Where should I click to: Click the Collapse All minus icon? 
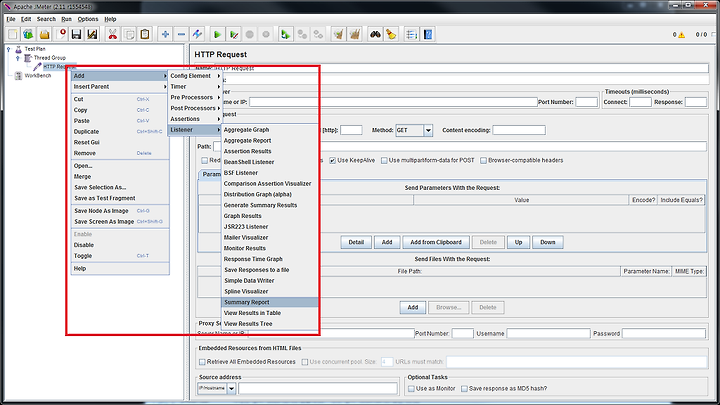tap(181, 34)
